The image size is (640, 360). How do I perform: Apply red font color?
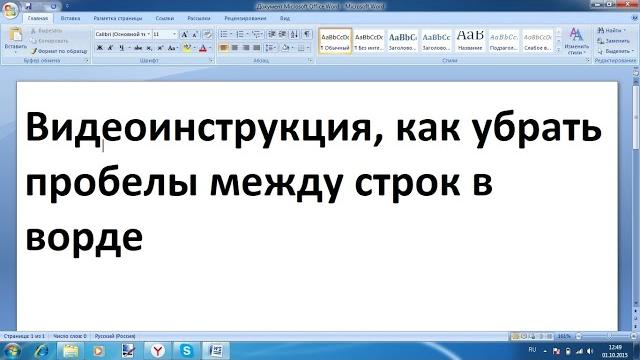(203, 48)
